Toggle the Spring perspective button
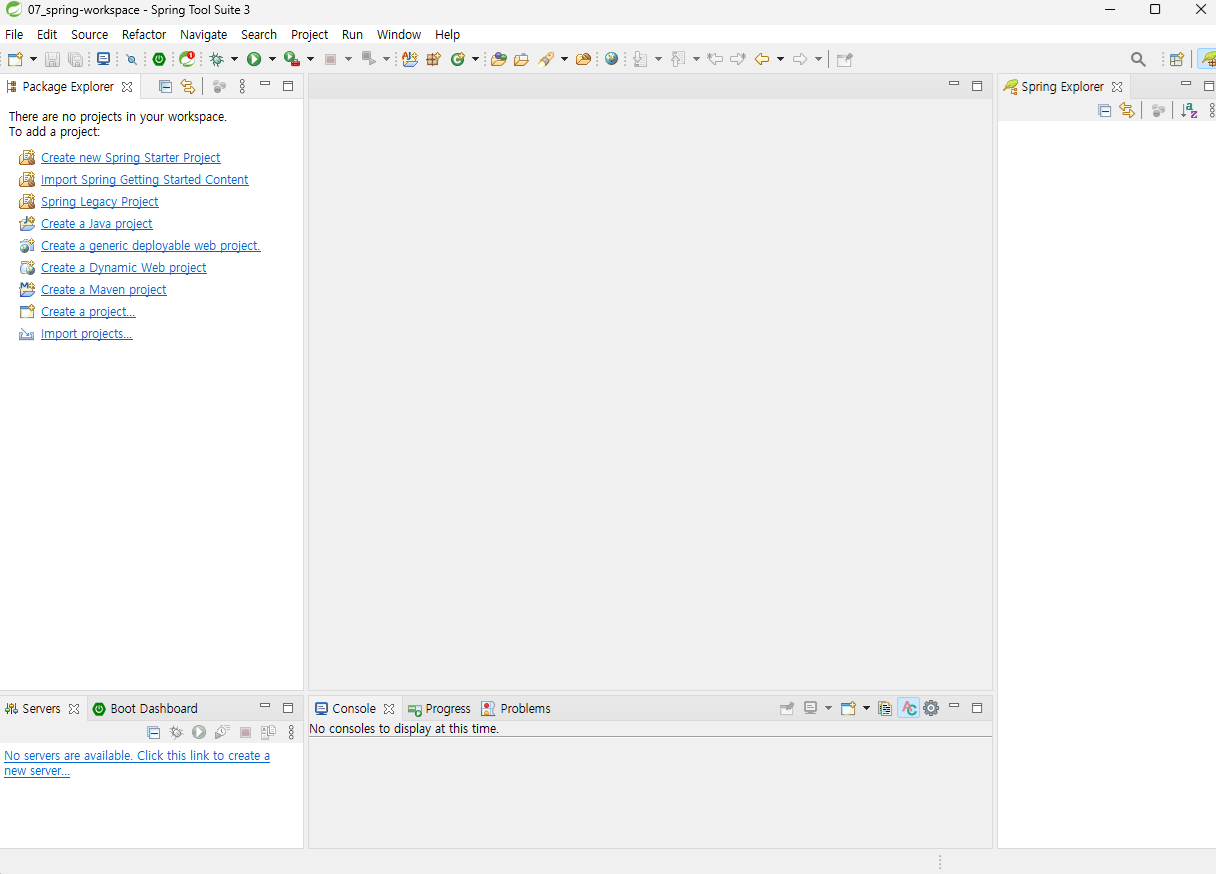1216x874 pixels. click(1207, 59)
